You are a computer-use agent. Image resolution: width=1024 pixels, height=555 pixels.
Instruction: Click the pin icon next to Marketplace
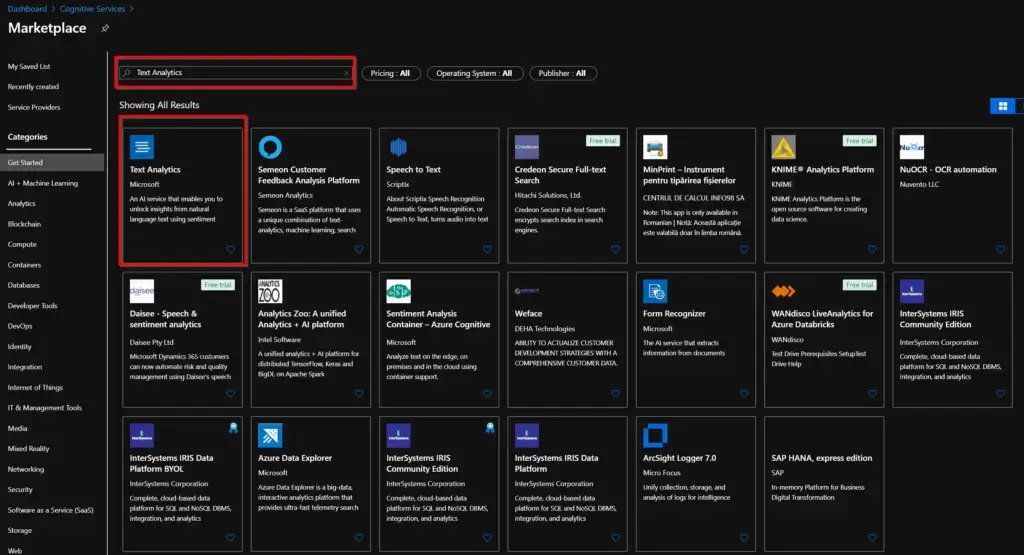coord(104,28)
